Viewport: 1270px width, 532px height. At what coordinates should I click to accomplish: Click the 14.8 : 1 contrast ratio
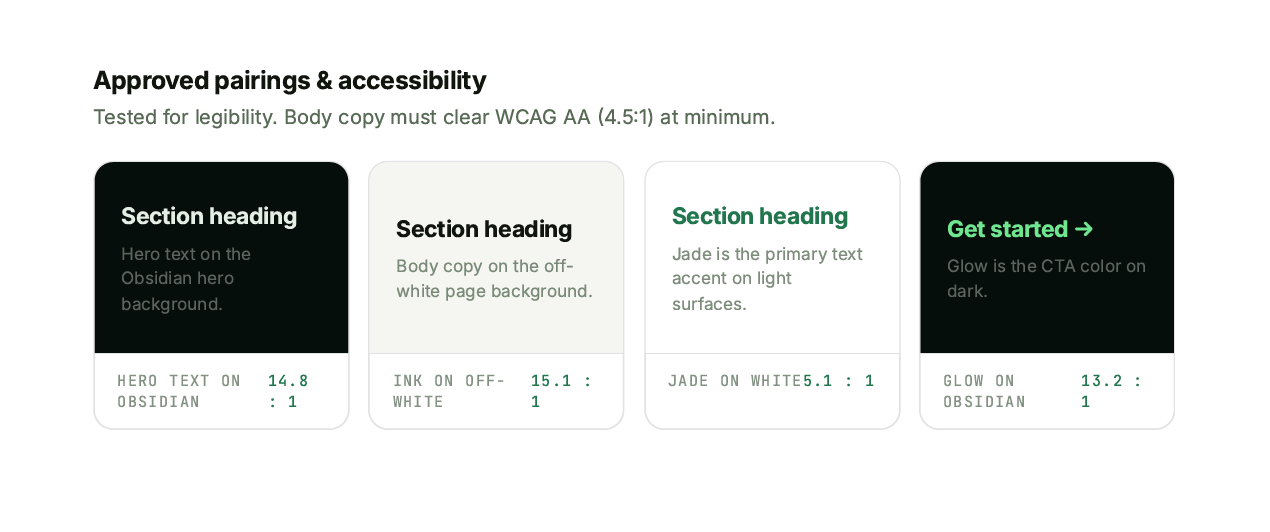click(289, 391)
